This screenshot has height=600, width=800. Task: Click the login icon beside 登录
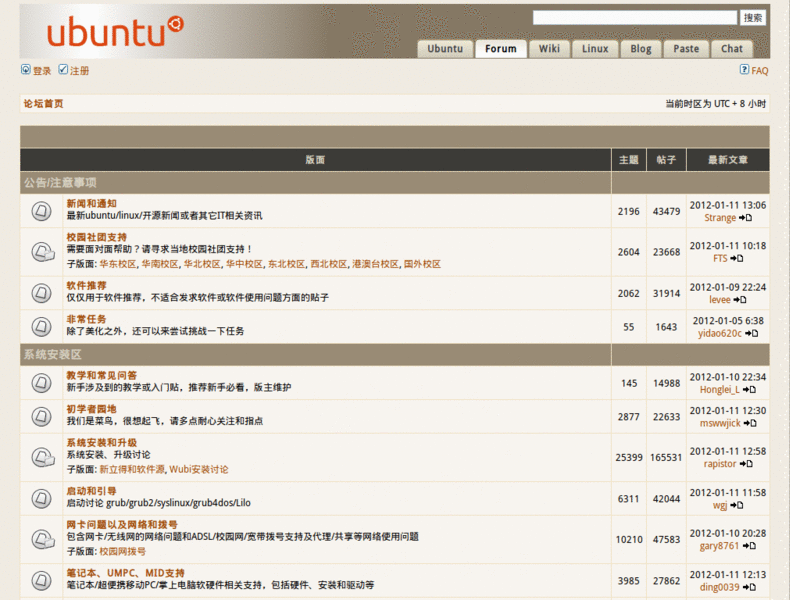point(26,69)
